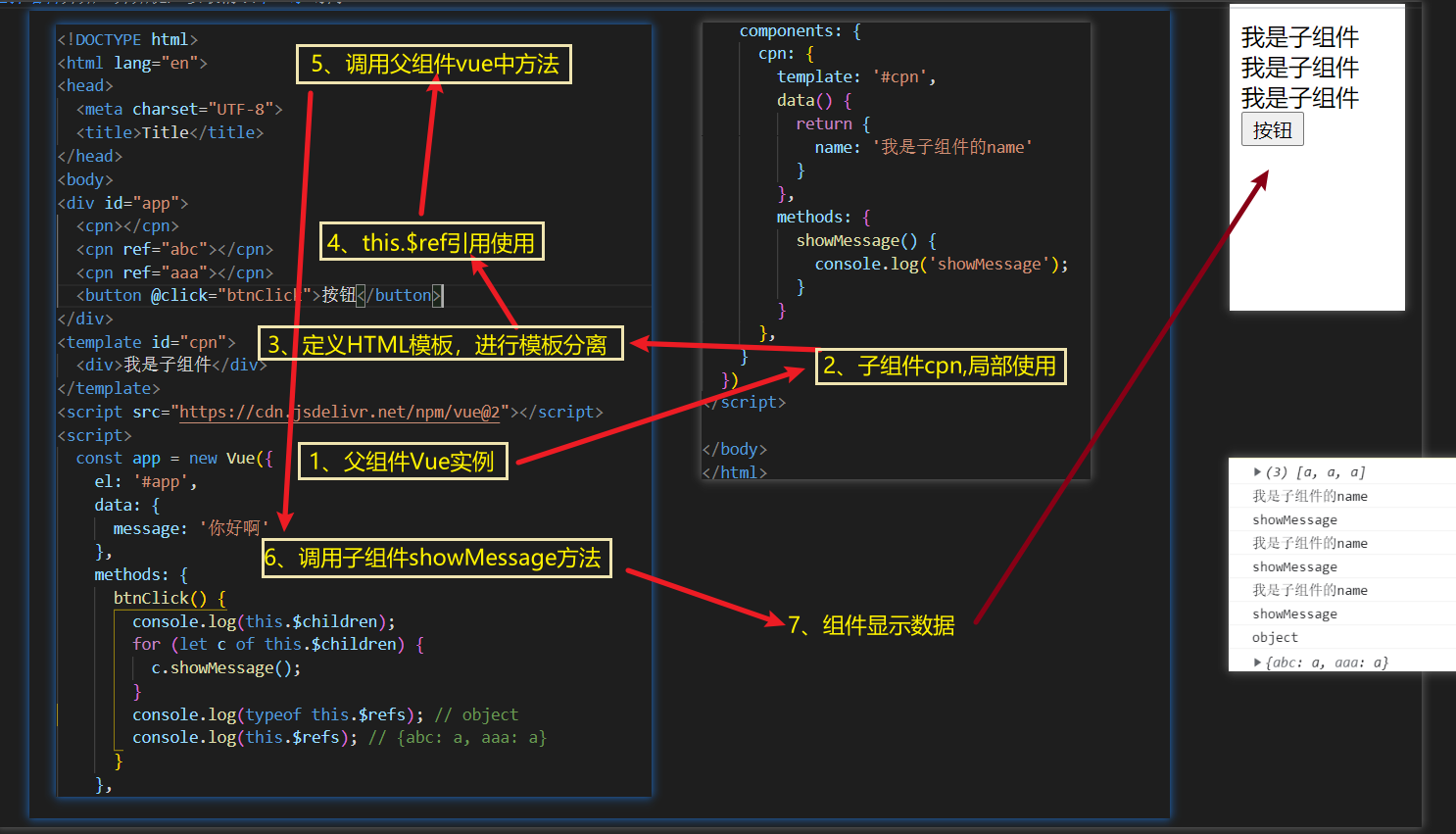1456x834 pixels.
Task: Click the <button @click="btnClick"> code line
Action: 260,295
